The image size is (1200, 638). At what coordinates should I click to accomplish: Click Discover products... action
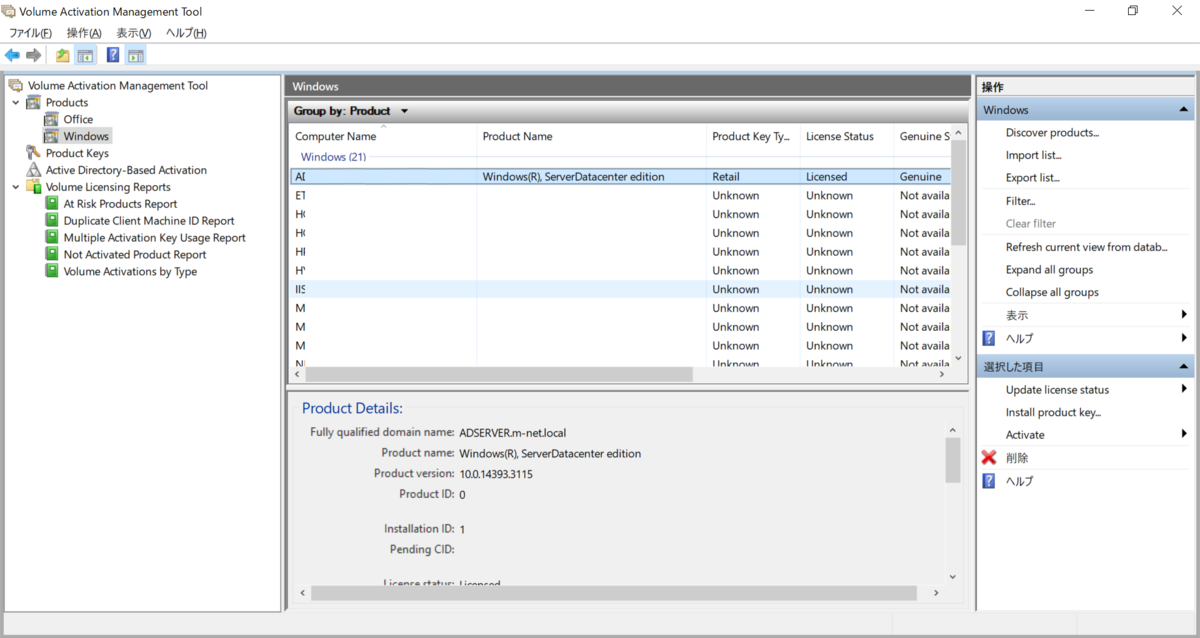1052,133
